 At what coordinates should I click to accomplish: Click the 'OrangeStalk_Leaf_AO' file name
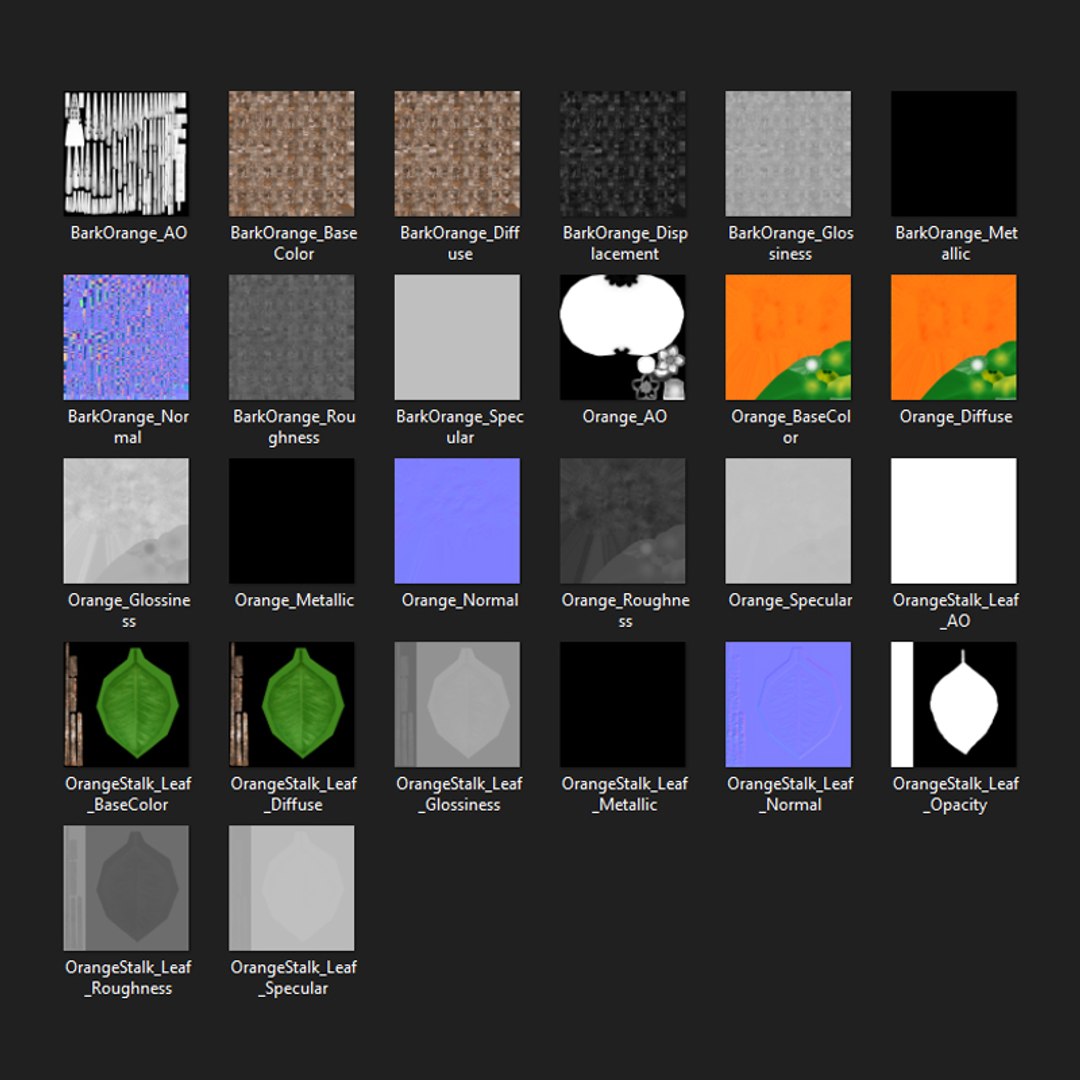coord(956,610)
